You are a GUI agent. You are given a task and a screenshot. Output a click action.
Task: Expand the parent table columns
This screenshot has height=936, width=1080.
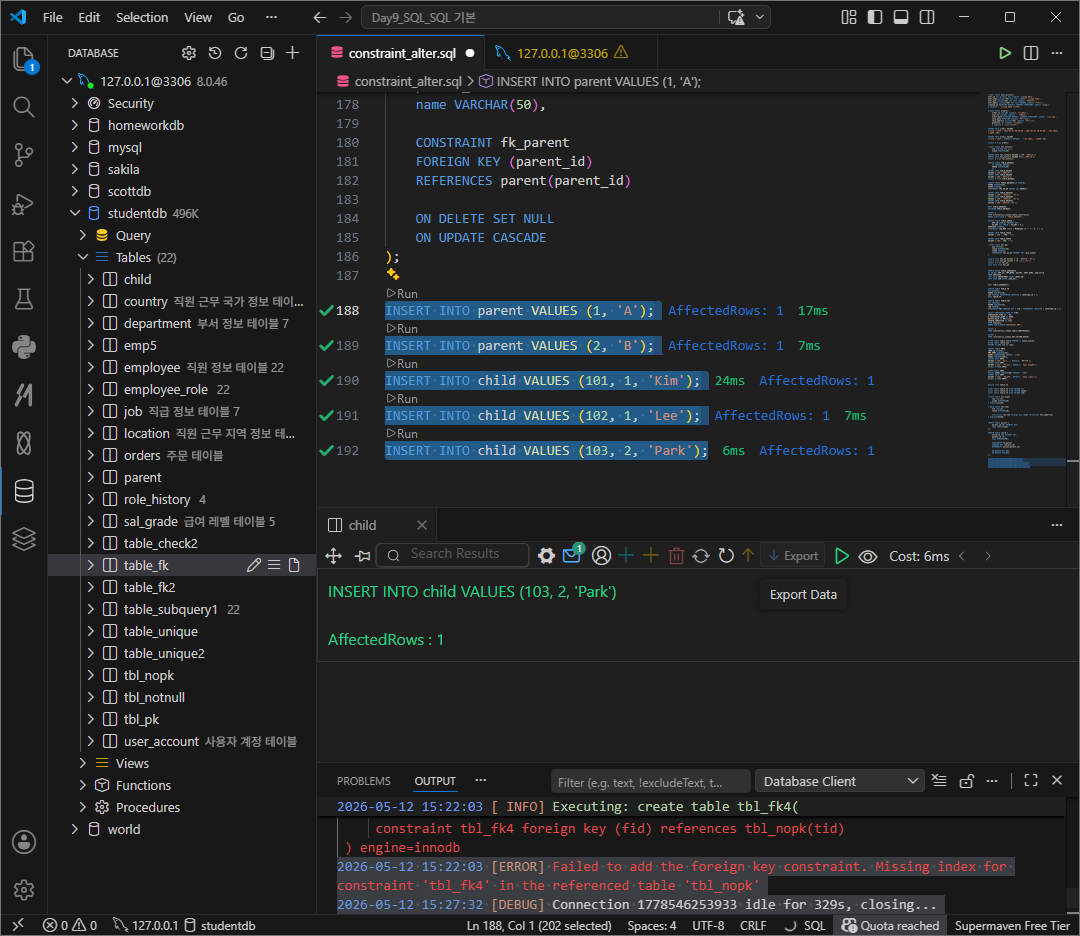click(91, 477)
